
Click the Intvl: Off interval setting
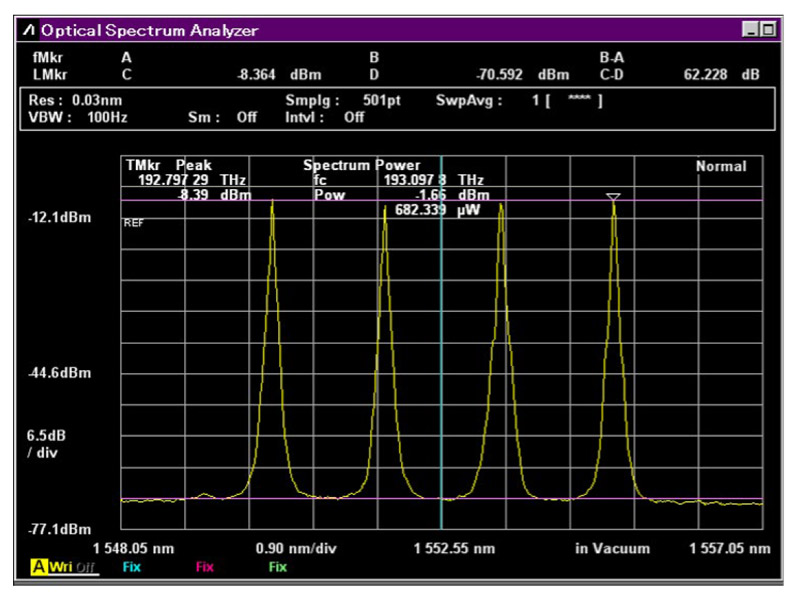coord(324,117)
